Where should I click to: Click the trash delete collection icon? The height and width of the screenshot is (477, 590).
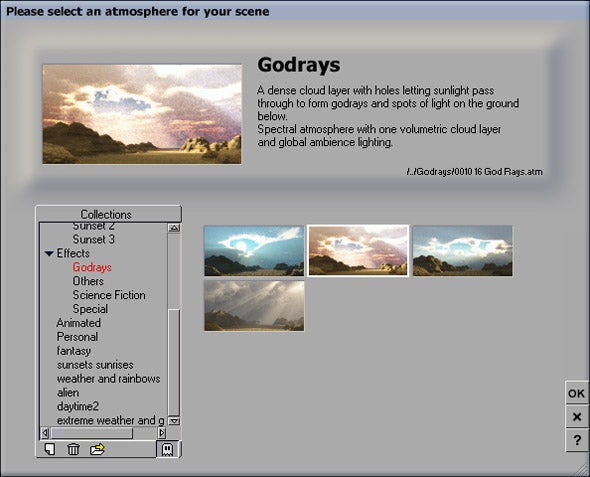click(73, 449)
